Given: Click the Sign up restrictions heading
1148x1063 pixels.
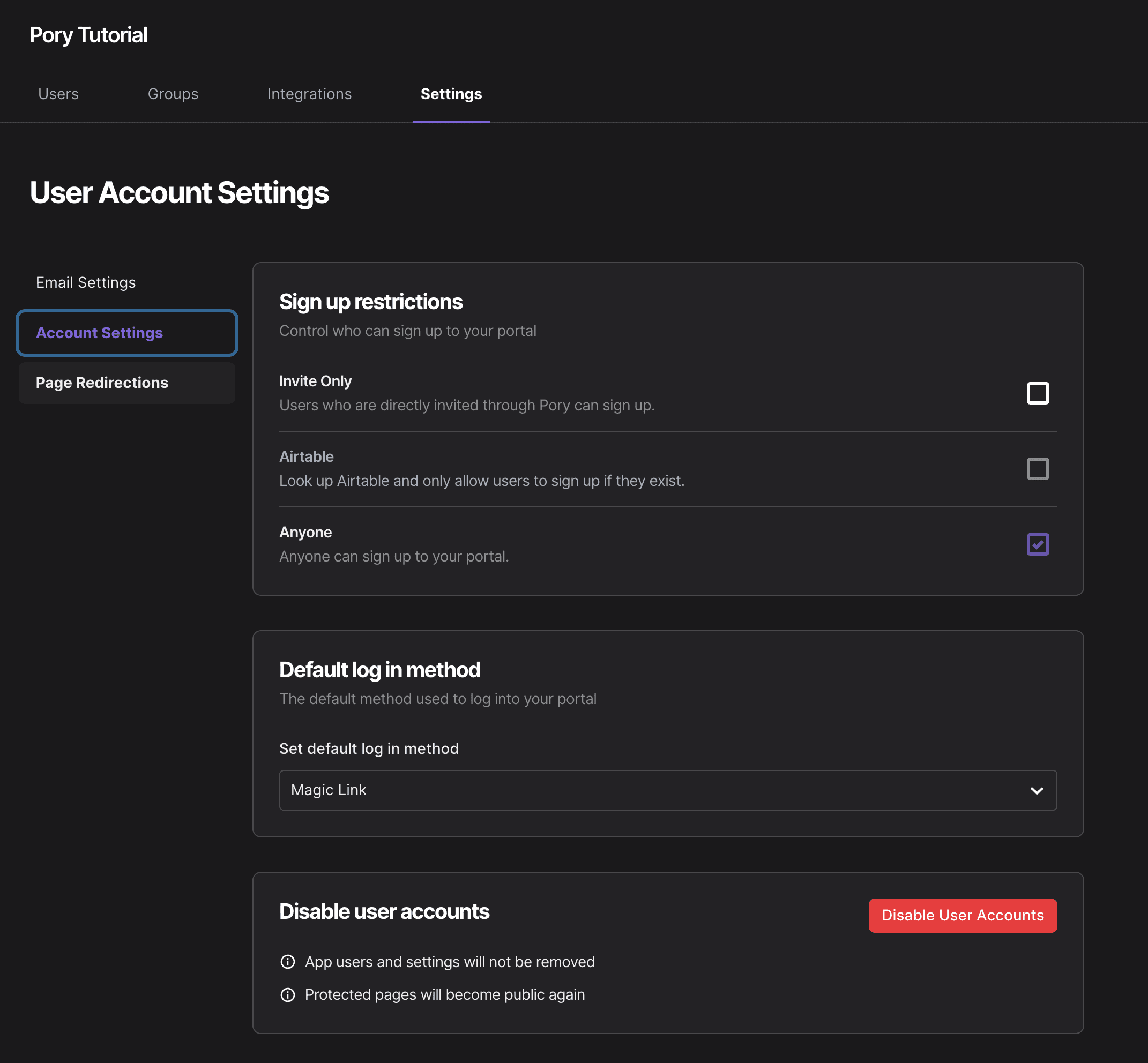Looking at the screenshot, I should (370, 302).
